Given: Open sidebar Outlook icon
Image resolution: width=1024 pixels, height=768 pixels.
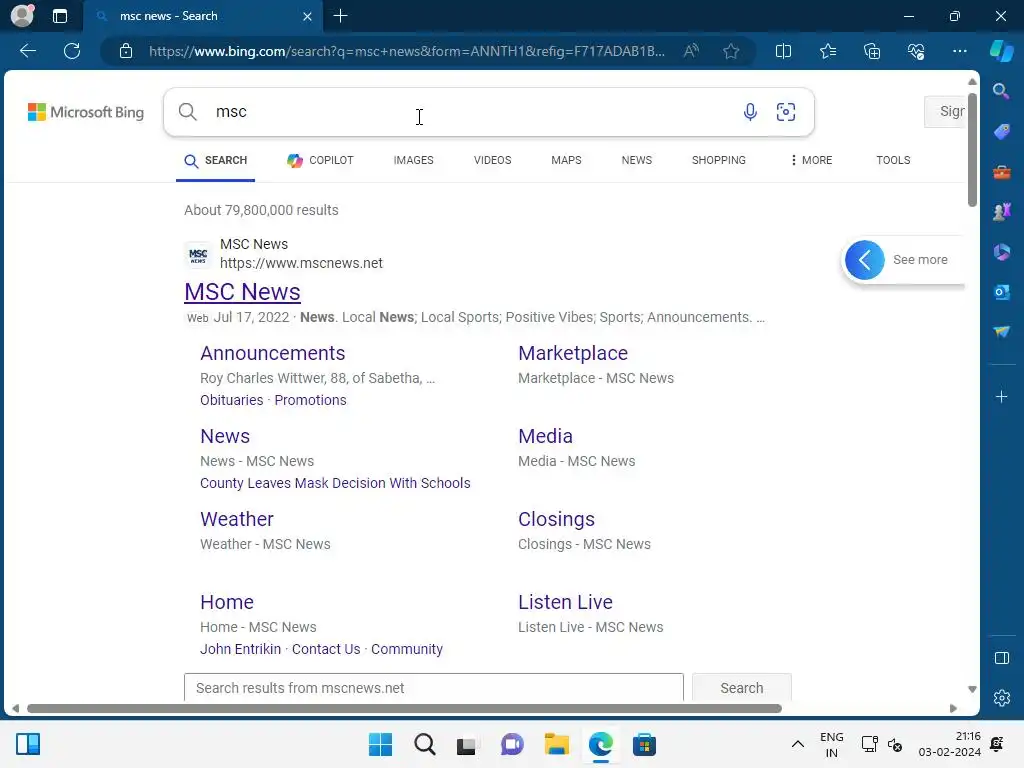Looking at the screenshot, I should click(1001, 292).
